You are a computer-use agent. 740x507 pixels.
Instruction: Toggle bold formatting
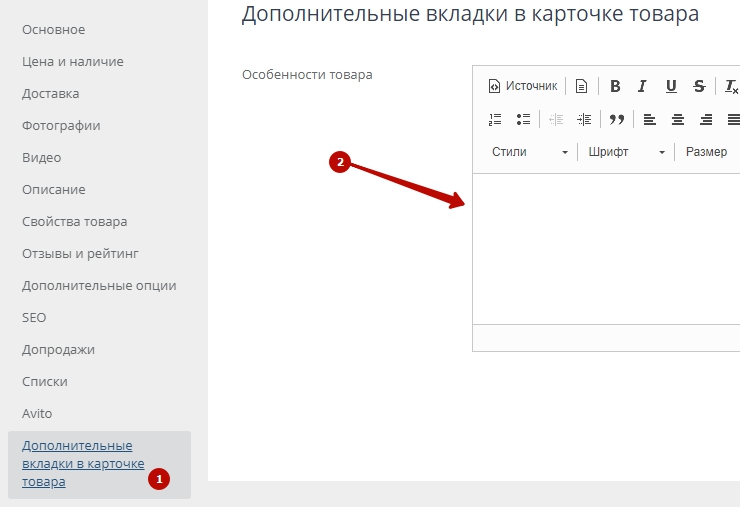pyautogui.click(x=615, y=86)
